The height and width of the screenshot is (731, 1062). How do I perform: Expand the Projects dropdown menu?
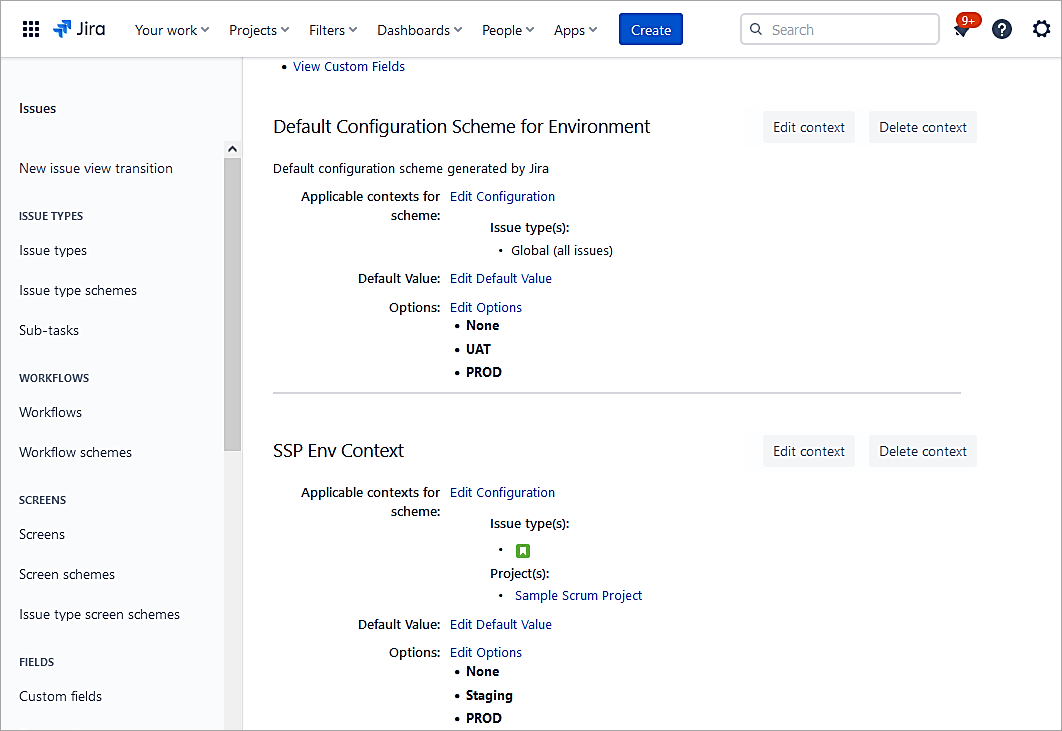(x=259, y=30)
